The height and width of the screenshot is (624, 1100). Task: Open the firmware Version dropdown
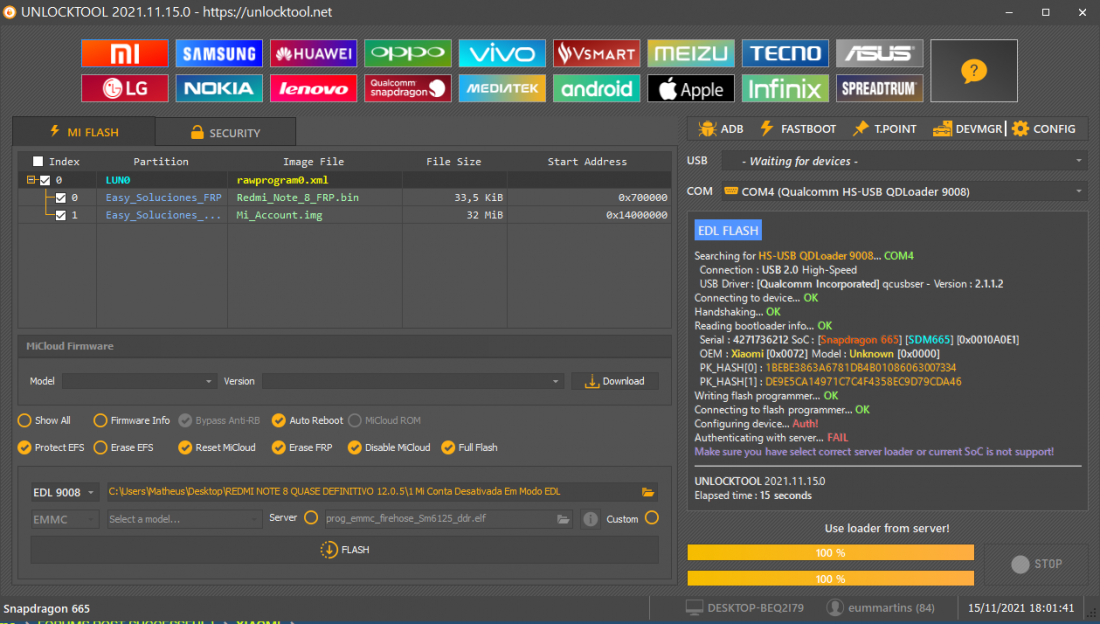[x=412, y=381]
